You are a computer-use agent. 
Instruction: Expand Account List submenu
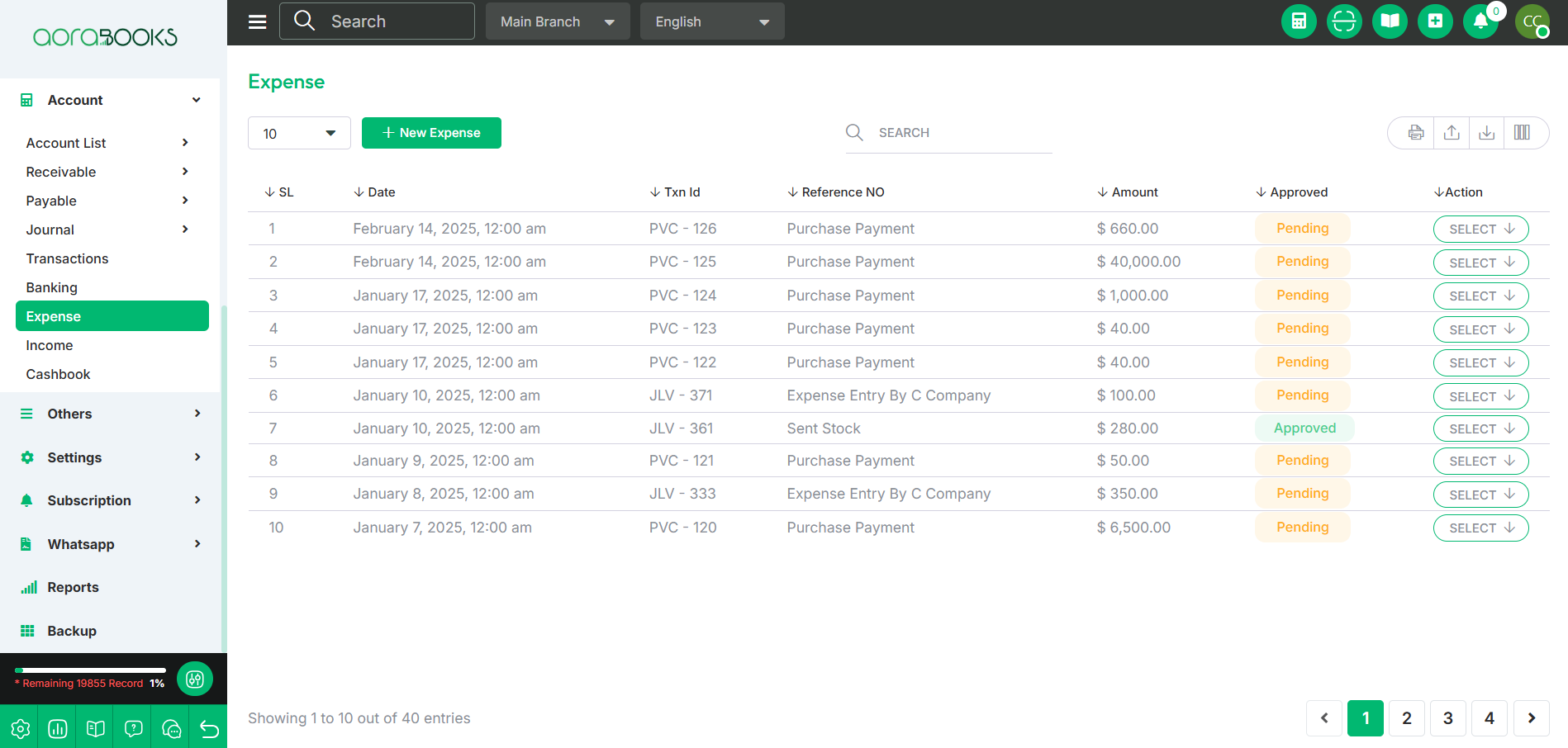(x=108, y=143)
